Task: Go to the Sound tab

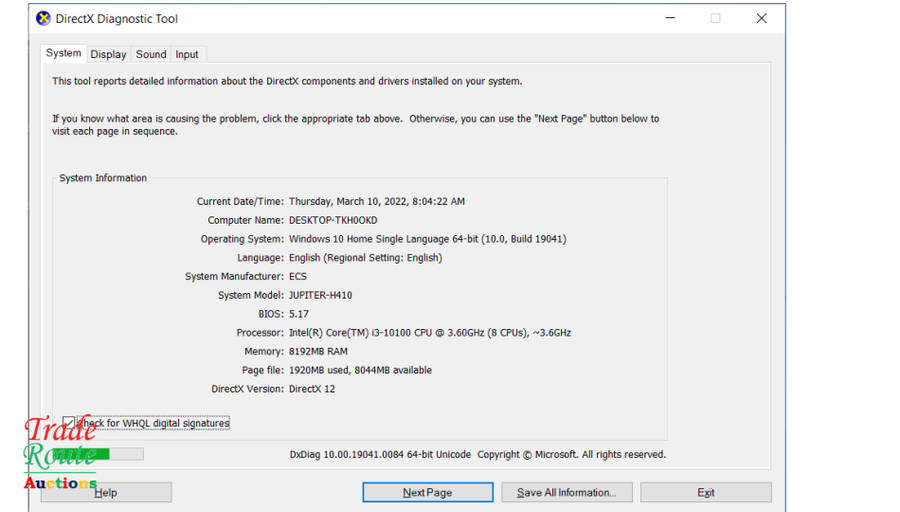Action: [x=151, y=55]
